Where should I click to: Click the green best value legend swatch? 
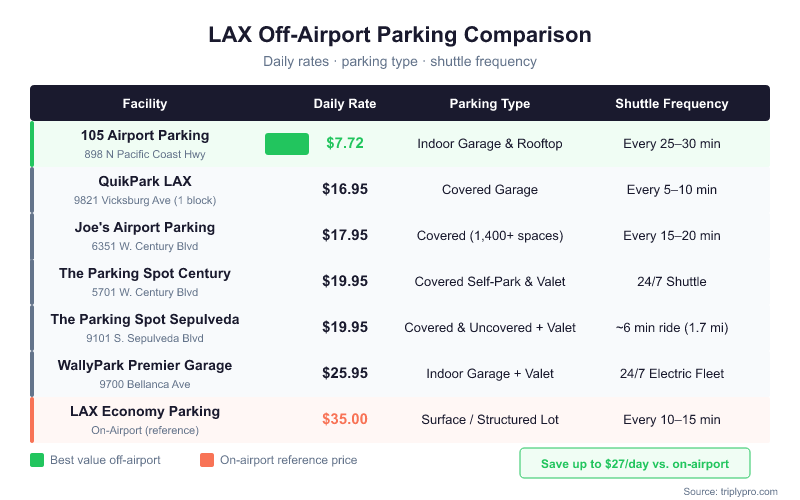coord(37,461)
